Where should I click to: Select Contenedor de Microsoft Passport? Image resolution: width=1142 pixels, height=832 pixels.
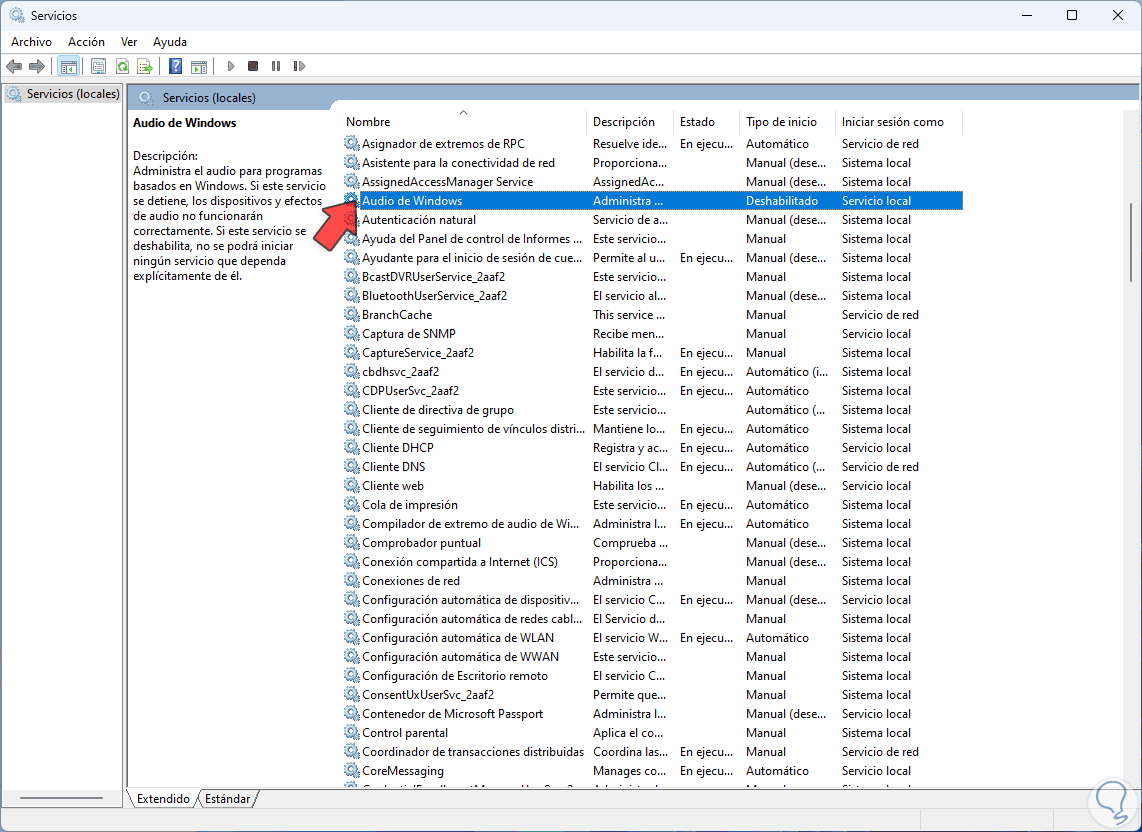click(x=653, y=713)
